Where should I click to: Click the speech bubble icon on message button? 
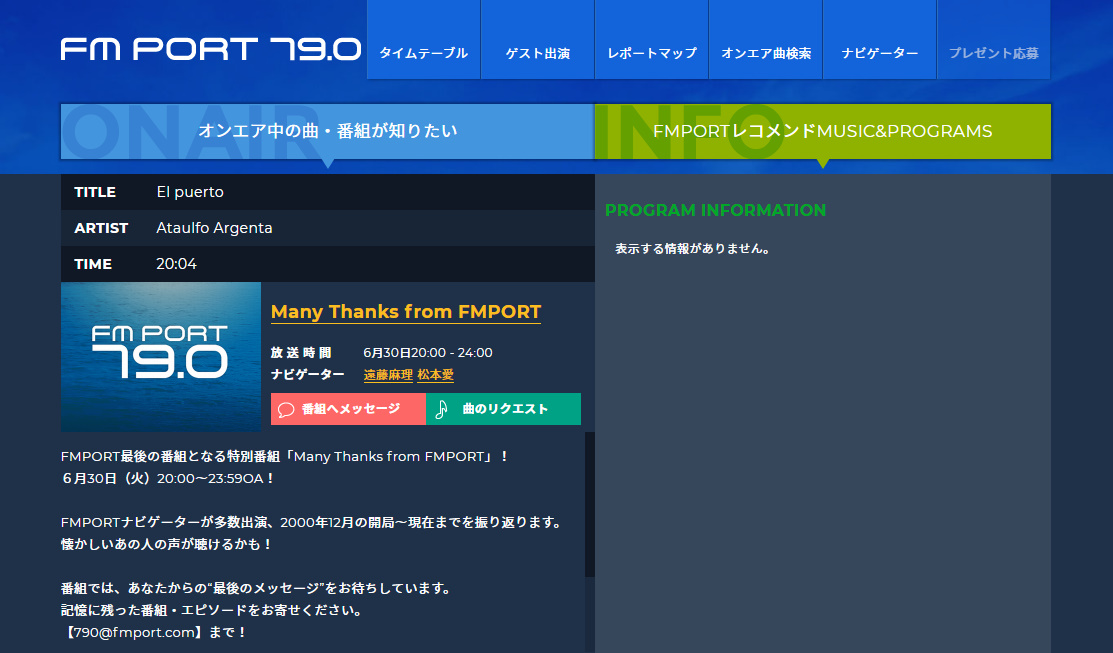(x=286, y=410)
